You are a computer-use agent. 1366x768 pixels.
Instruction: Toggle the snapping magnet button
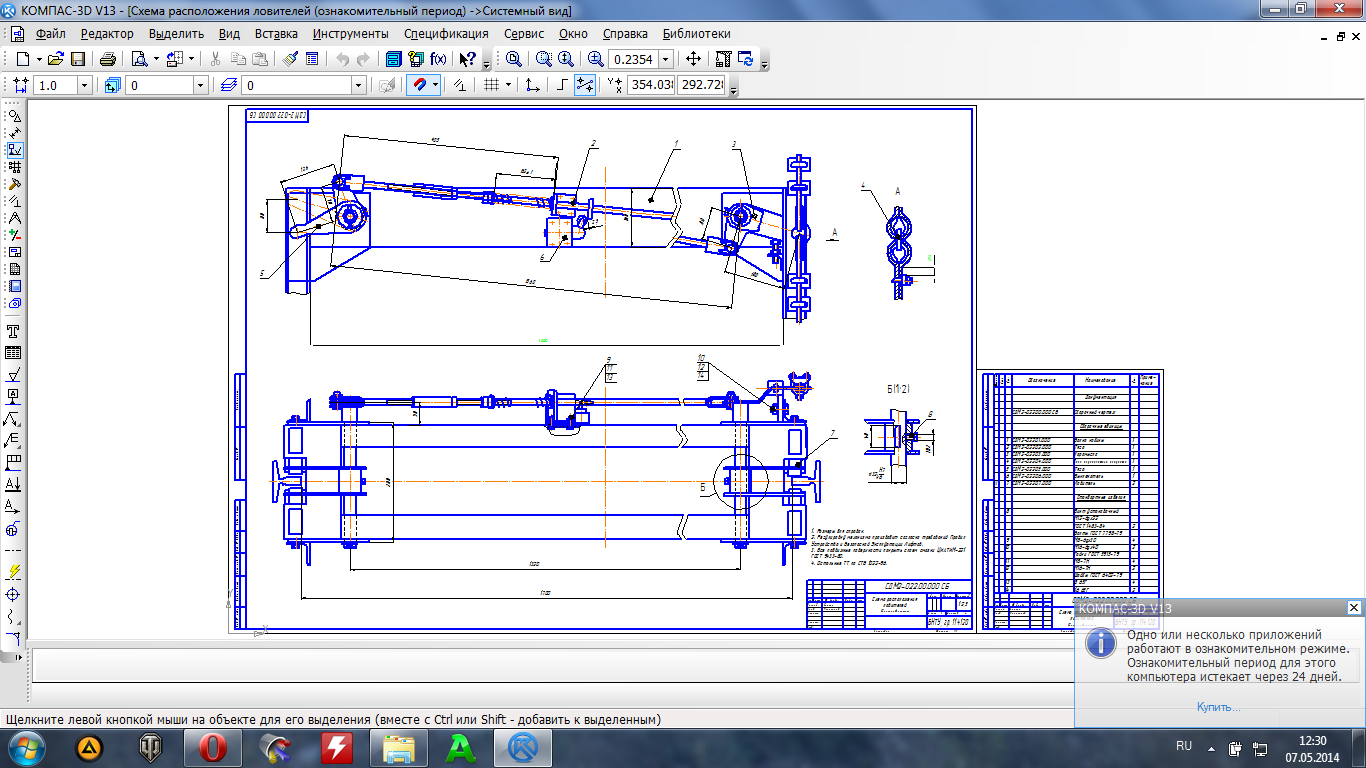420,86
